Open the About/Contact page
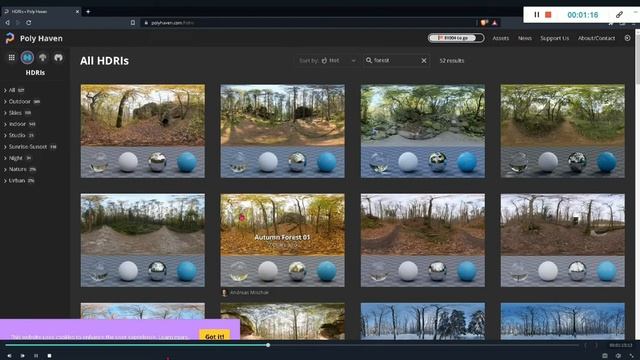Image resolution: width=640 pixels, height=360 pixels. (x=596, y=38)
